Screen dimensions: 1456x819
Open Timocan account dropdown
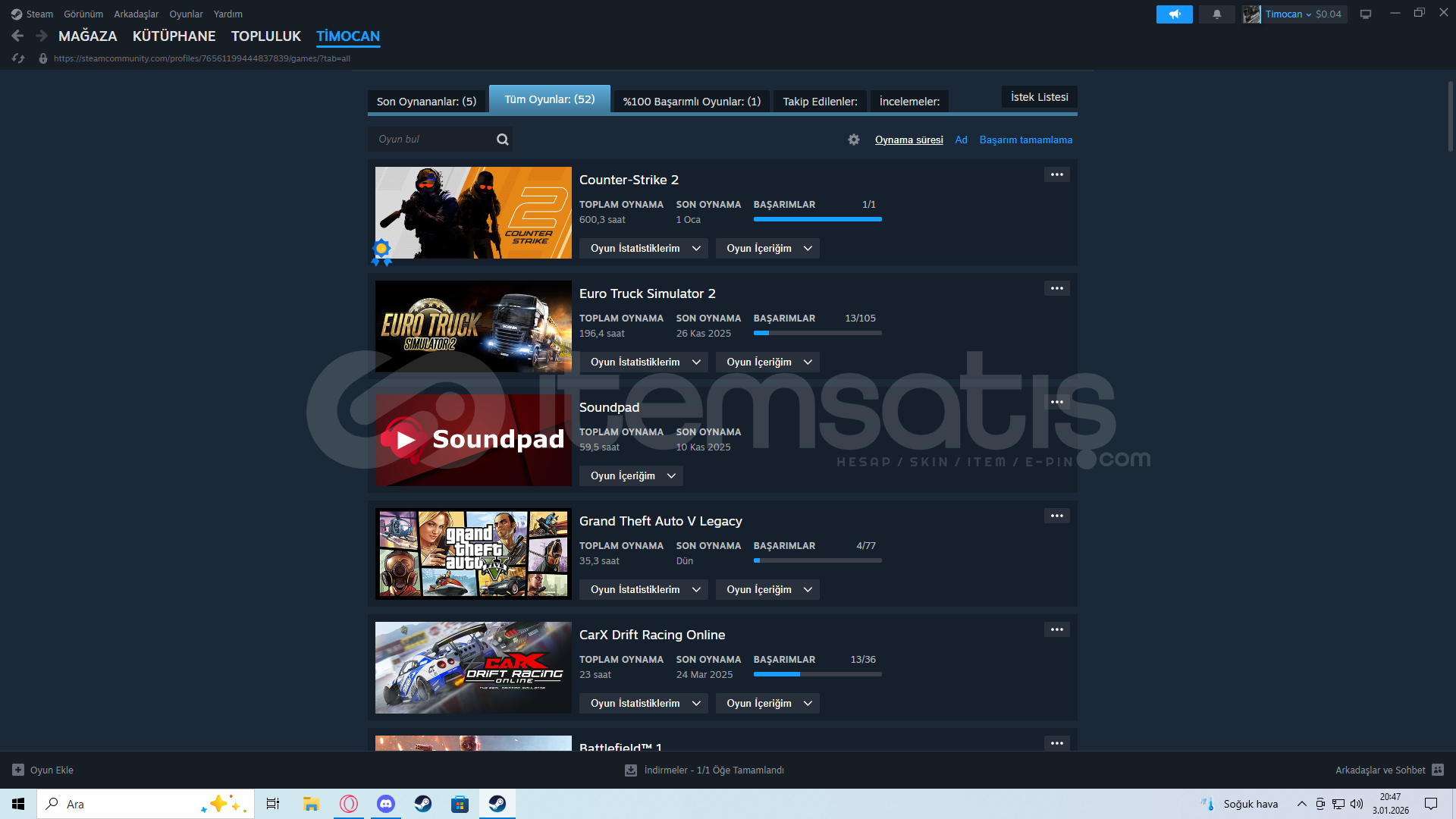pos(1288,14)
